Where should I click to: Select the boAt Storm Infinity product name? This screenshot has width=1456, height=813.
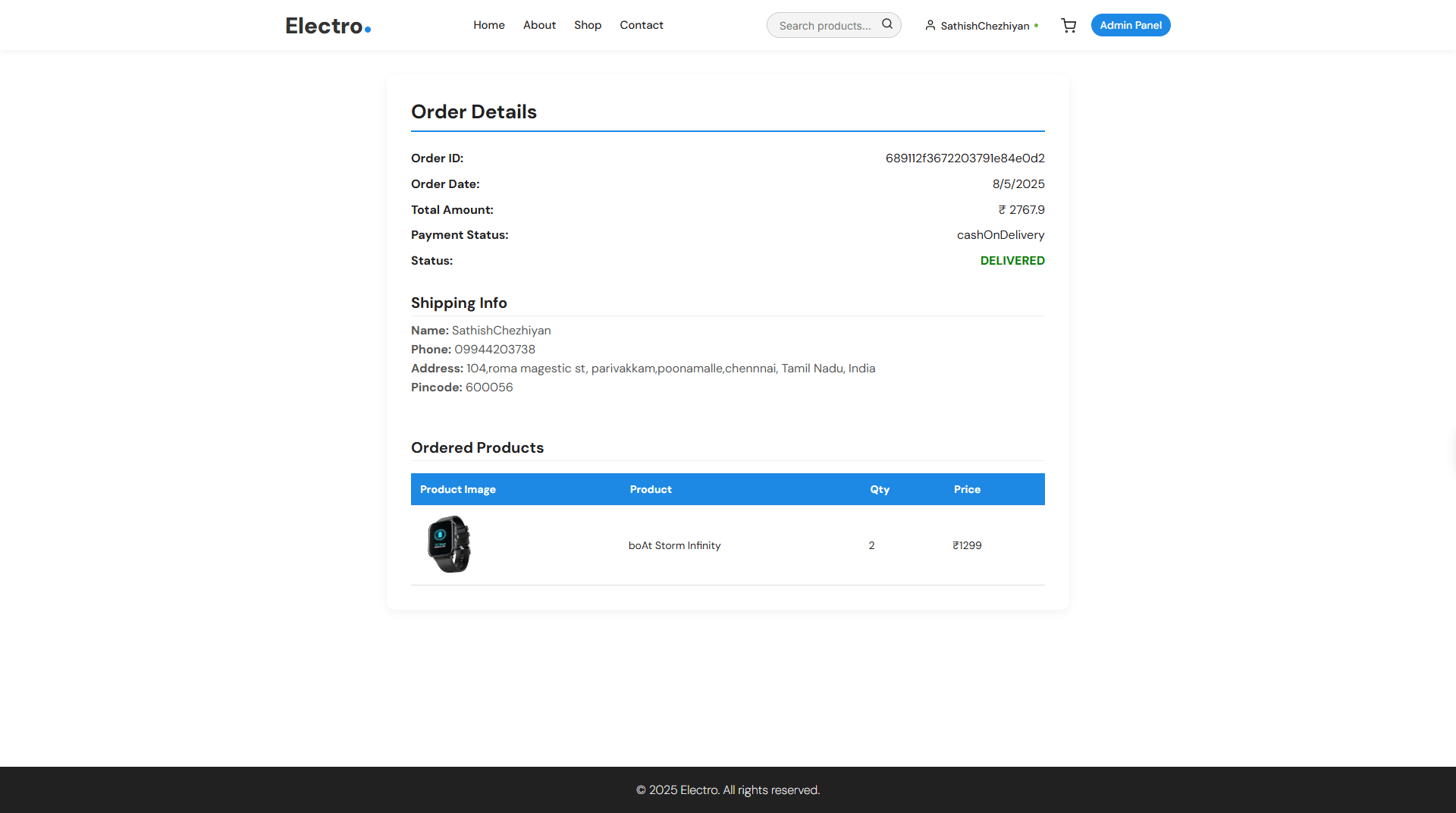[x=674, y=545]
